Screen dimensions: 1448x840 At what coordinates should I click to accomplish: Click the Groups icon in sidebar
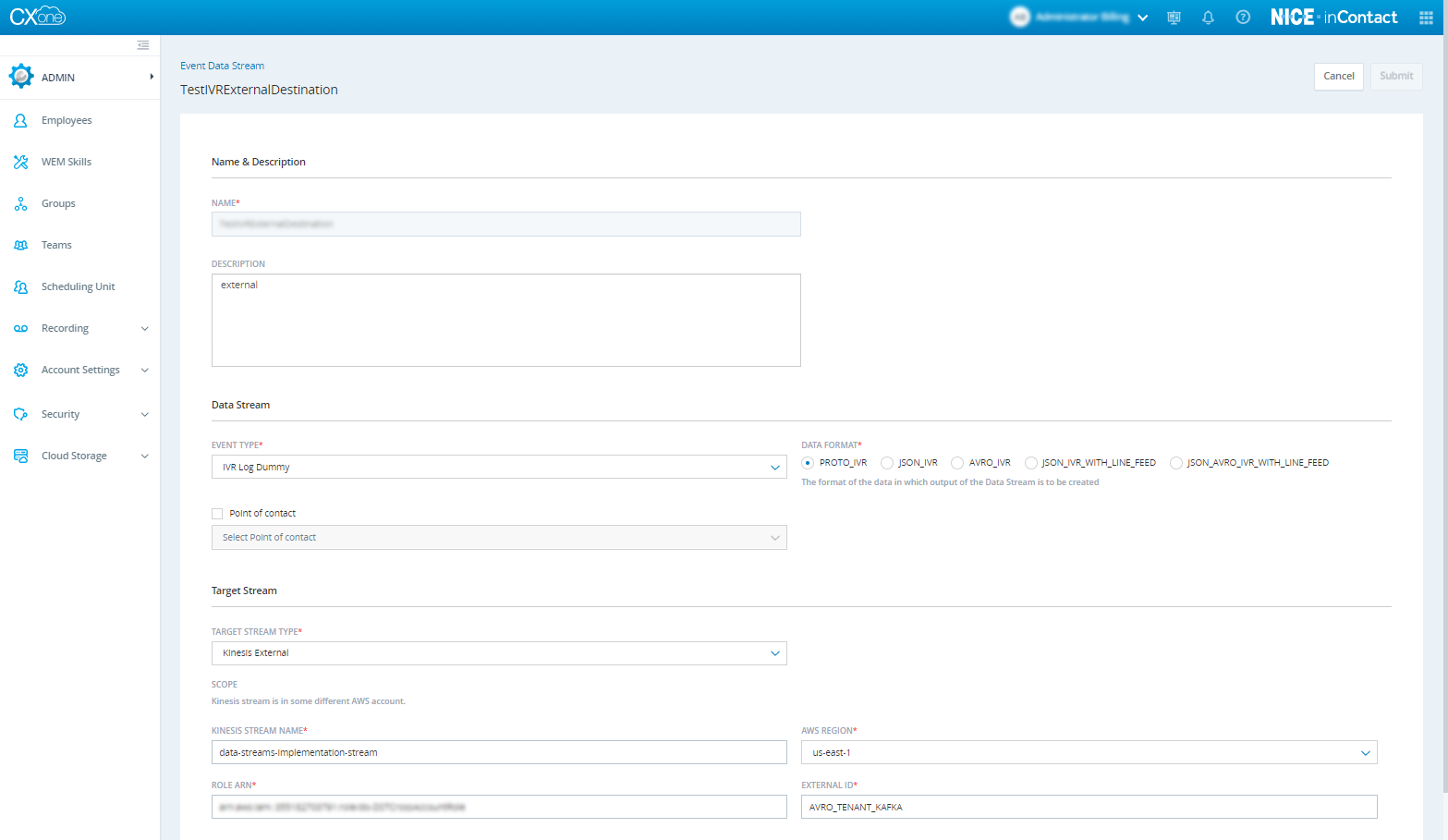point(20,203)
